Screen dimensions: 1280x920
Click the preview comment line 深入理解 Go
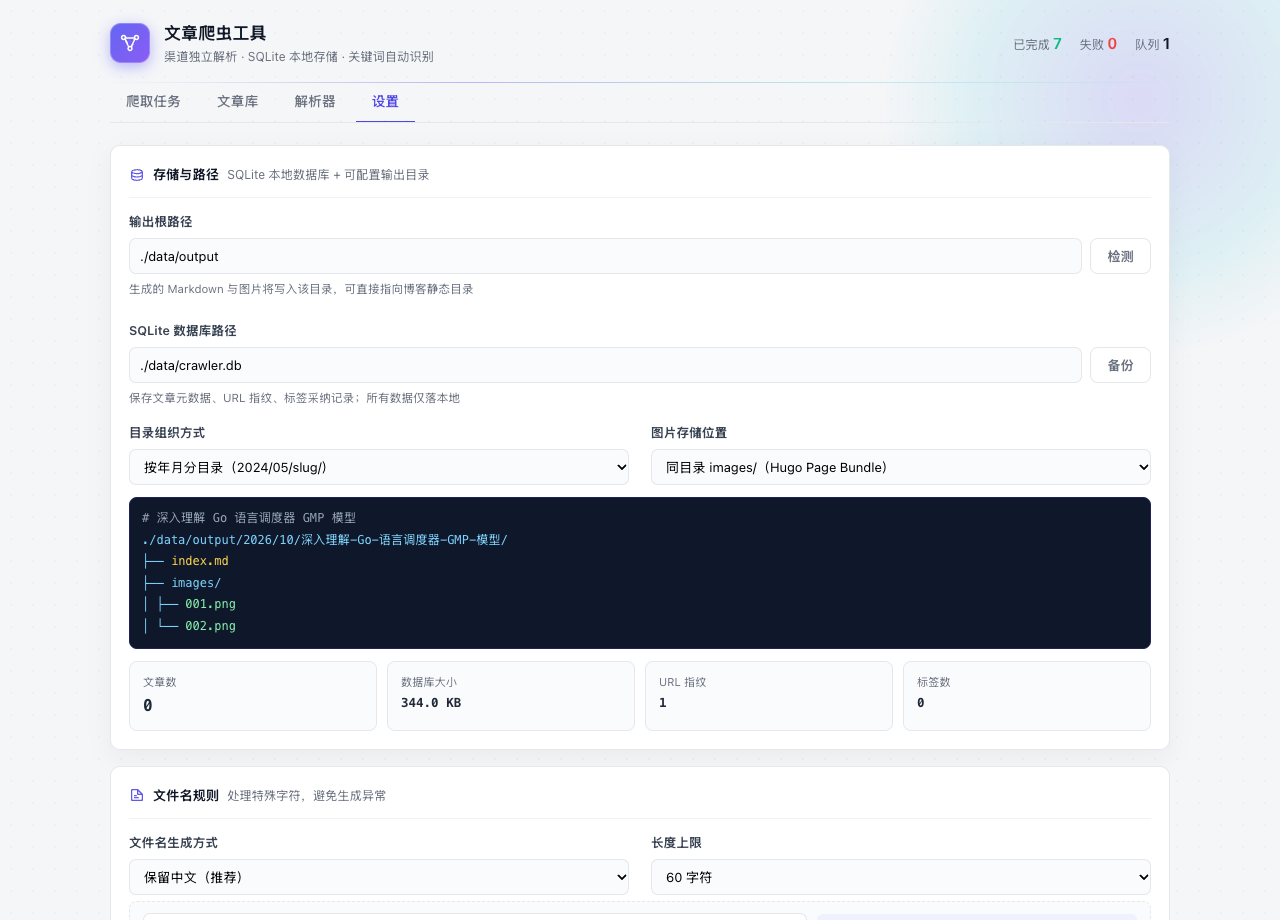[249, 518]
